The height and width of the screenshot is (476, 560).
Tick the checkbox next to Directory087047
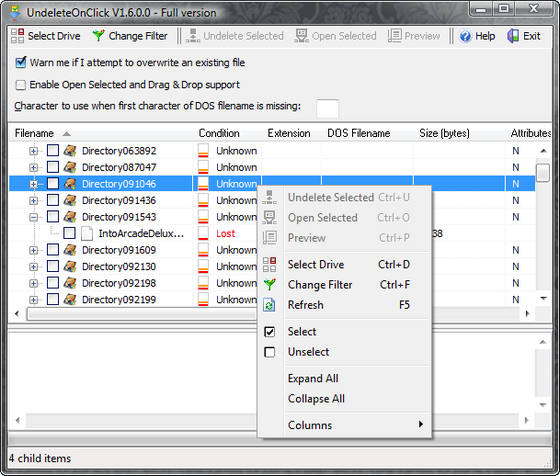click(x=53, y=167)
